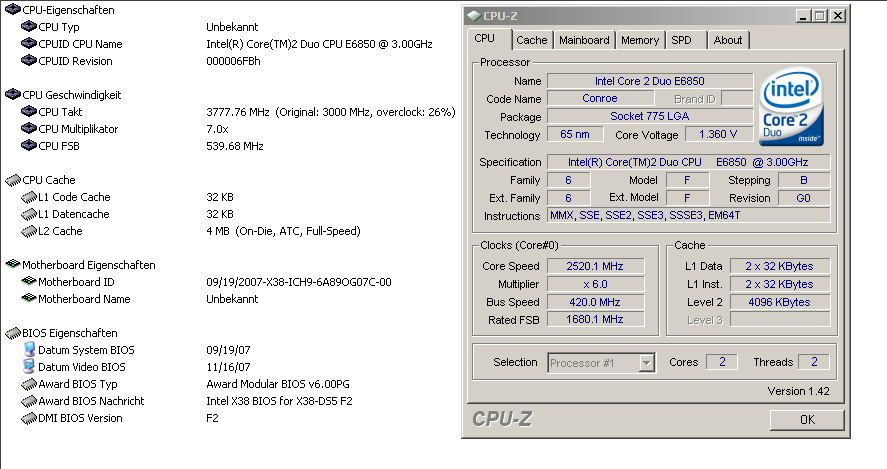Select the CPU FSB value 539.68 MHz
887x469 pixels.
pos(235,146)
